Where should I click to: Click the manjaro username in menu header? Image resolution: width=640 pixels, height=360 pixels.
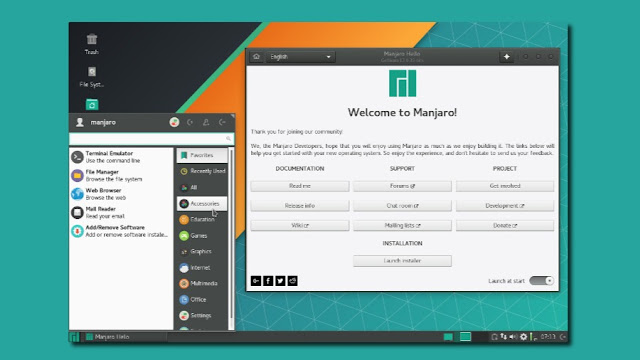click(103, 122)
